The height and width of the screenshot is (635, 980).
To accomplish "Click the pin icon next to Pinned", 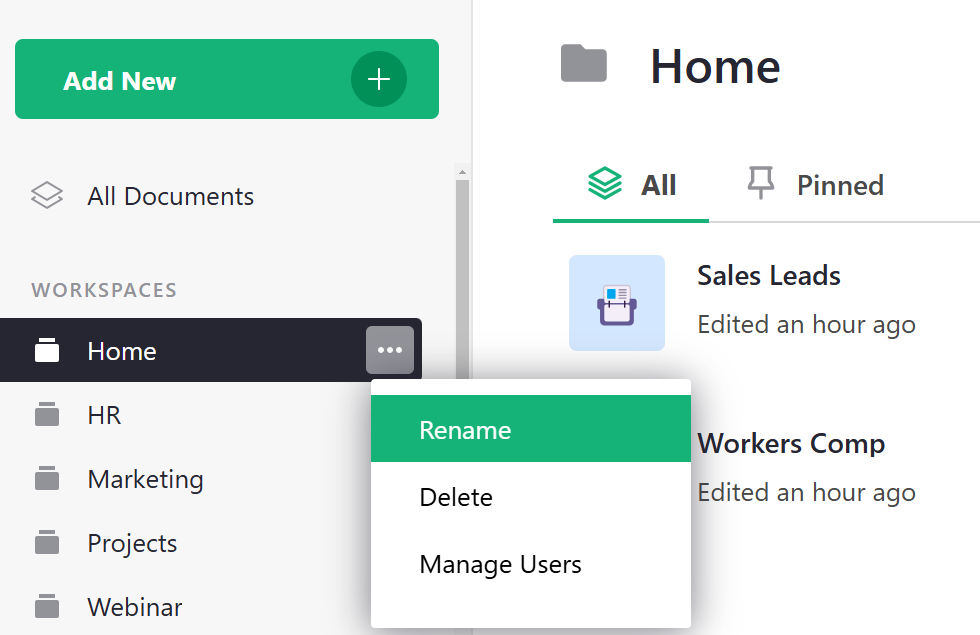I will 763,184.
